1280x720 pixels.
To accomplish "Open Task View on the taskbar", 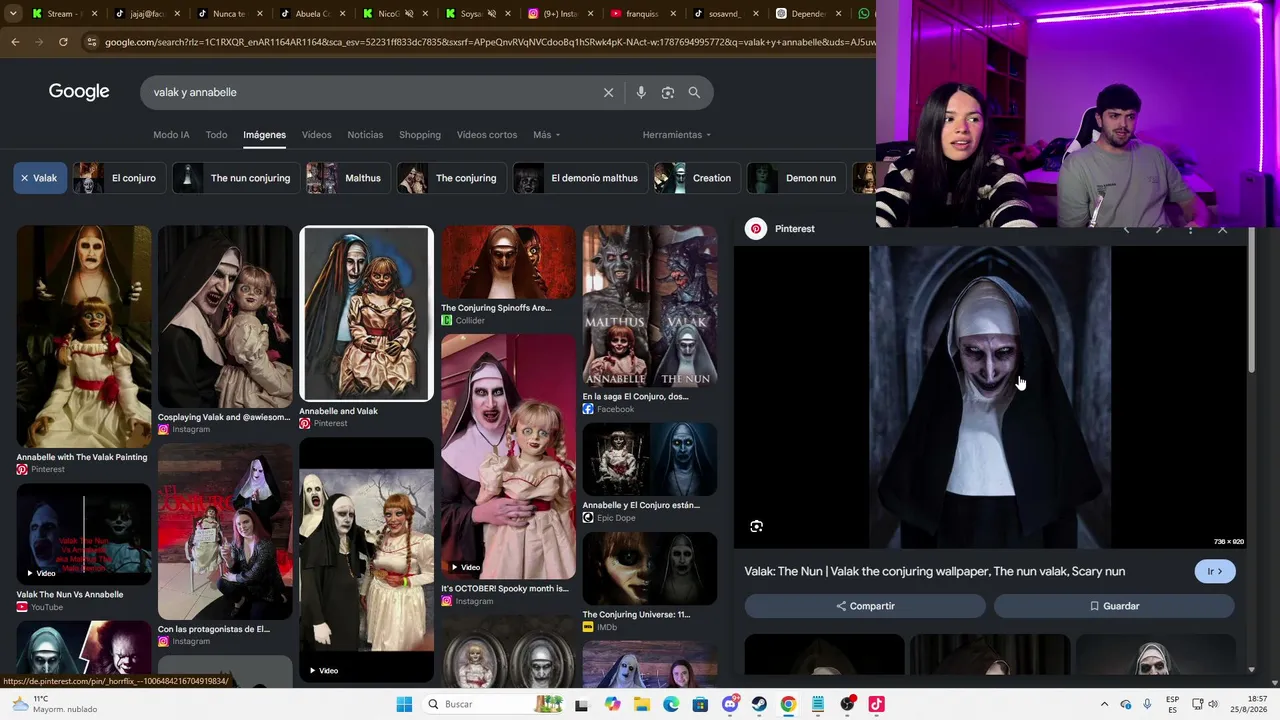I will point(581,704).
